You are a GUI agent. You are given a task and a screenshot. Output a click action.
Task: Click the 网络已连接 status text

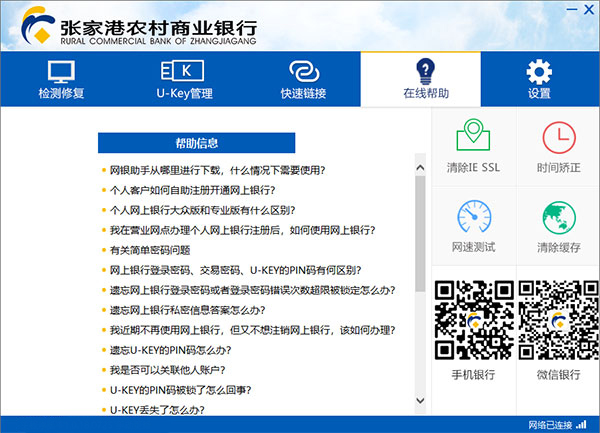550,425
